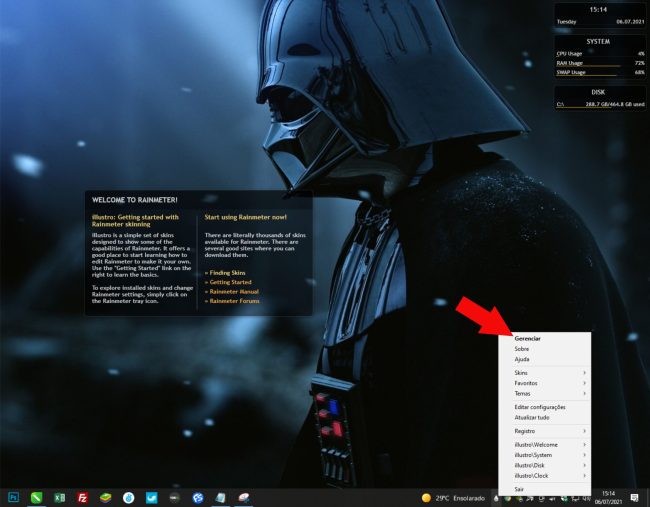The height and width of the screenshot is (507, 650).
Task: Open Photoshop from the taskbar
Action: [x=14, y=497]
